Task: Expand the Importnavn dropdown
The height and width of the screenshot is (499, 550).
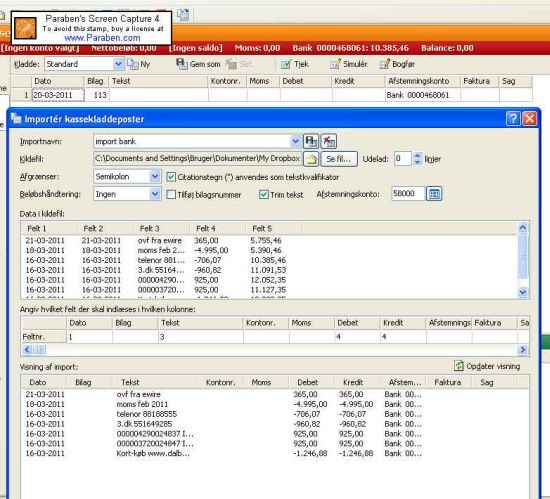Action: (295, 141)
